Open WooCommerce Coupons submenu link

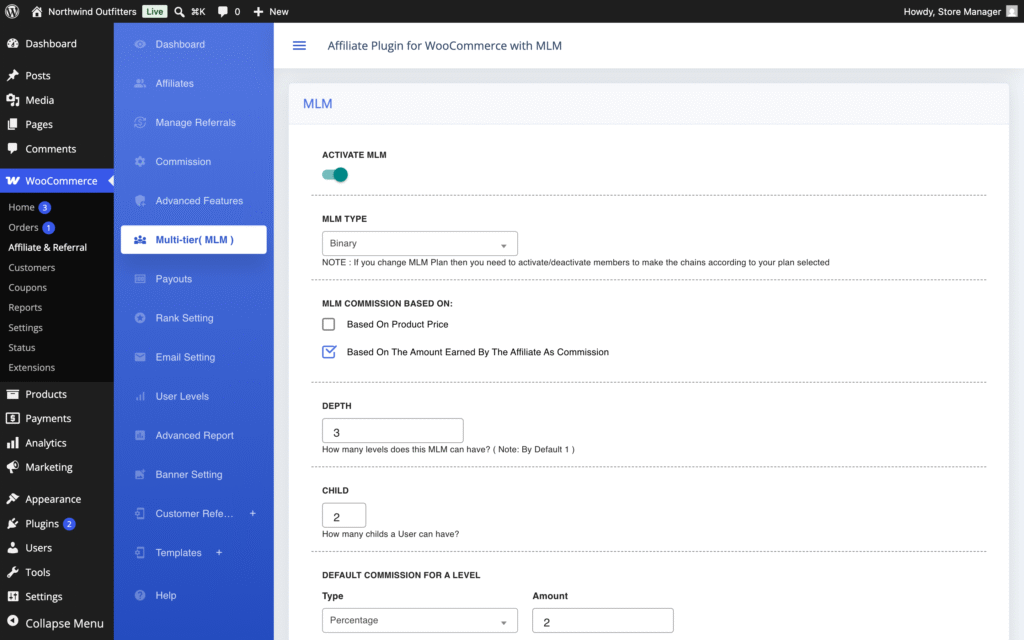coord(27,287)
